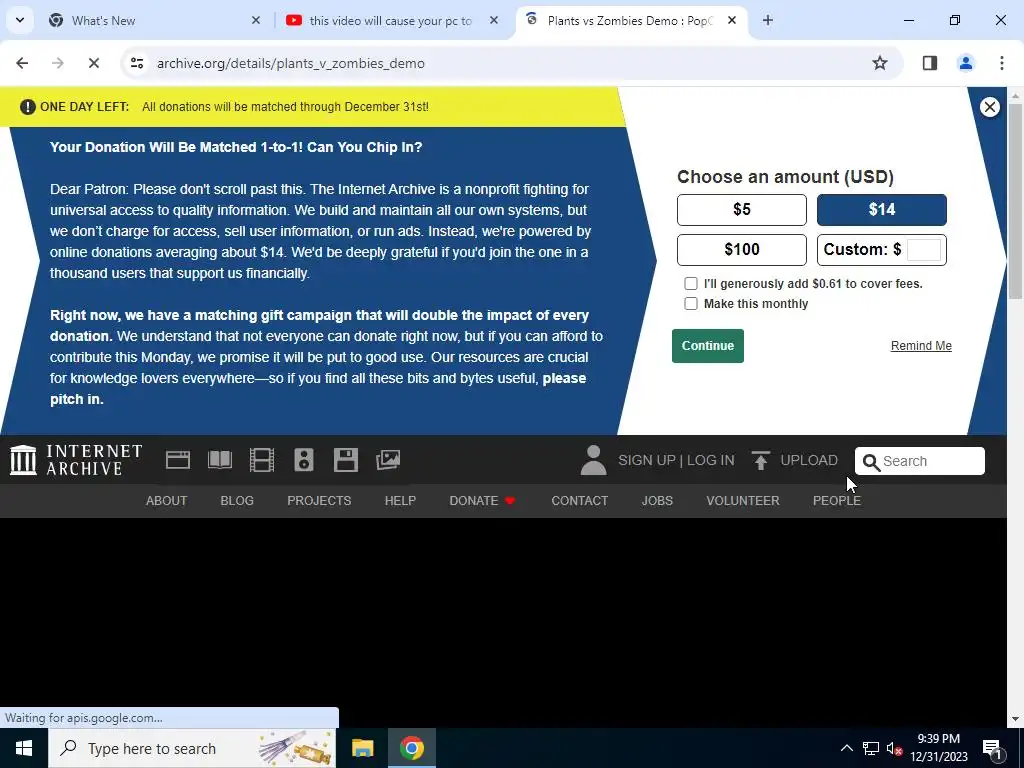This screenshot has width=1024, height=768.
Task: Open the tab search dropdown arrow
Action: (20, 20)
